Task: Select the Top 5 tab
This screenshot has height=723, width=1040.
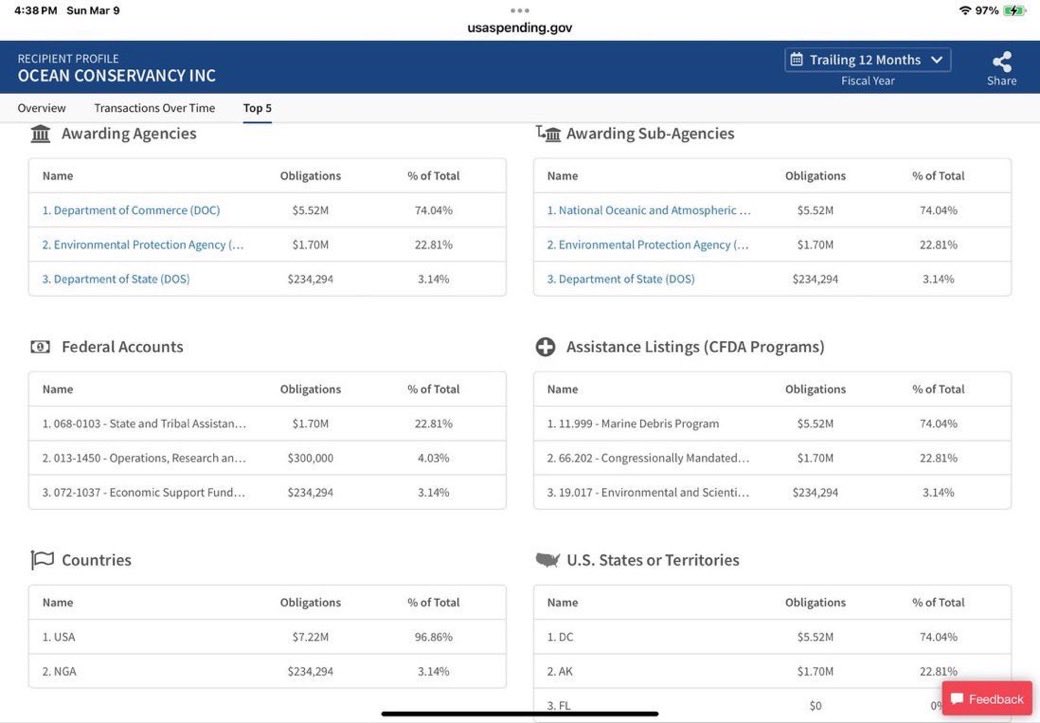Action: click(x=257, y=108)
